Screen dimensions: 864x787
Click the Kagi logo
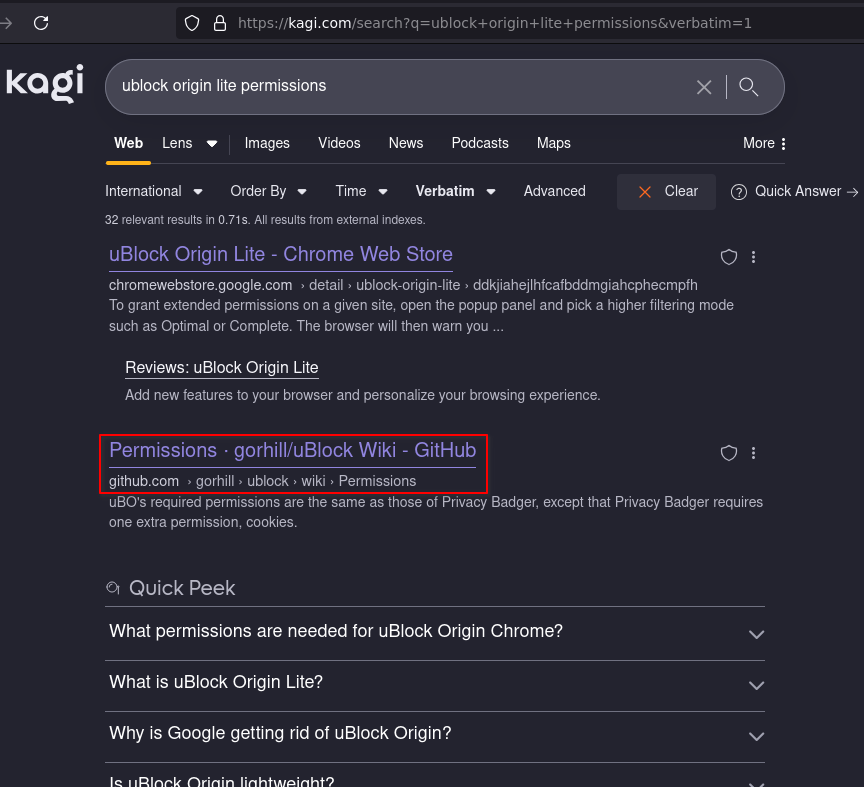point(44,84)
